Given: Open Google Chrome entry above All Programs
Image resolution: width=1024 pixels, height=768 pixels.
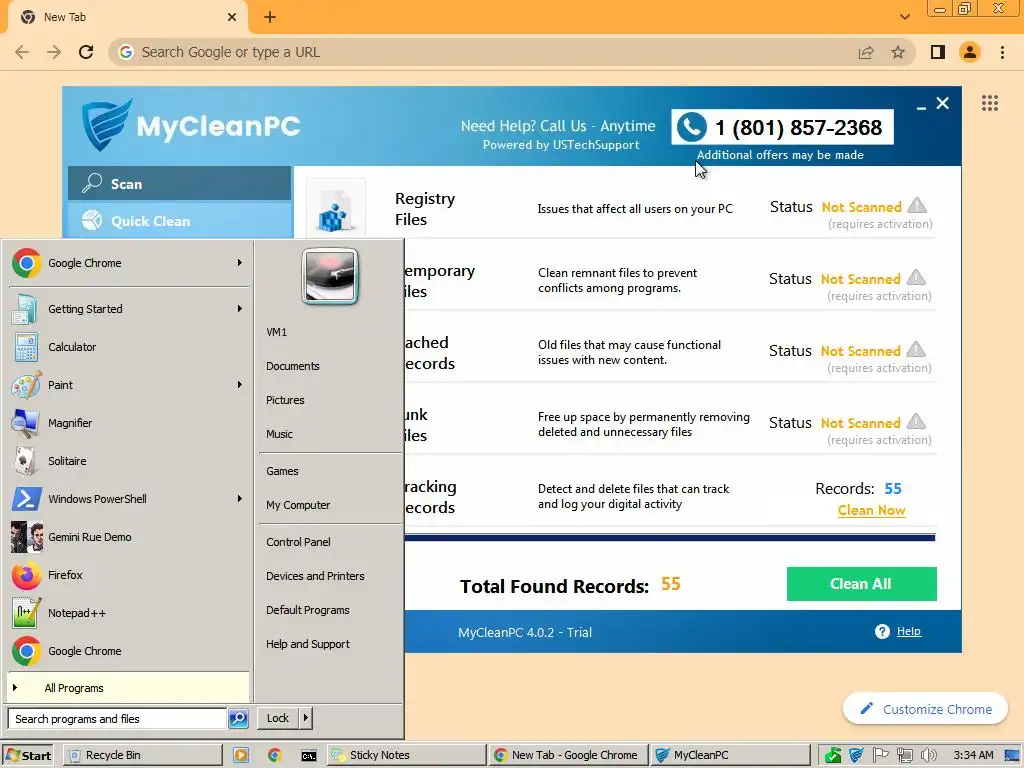Looking at the screenshot, I should (x=127, y=651).
